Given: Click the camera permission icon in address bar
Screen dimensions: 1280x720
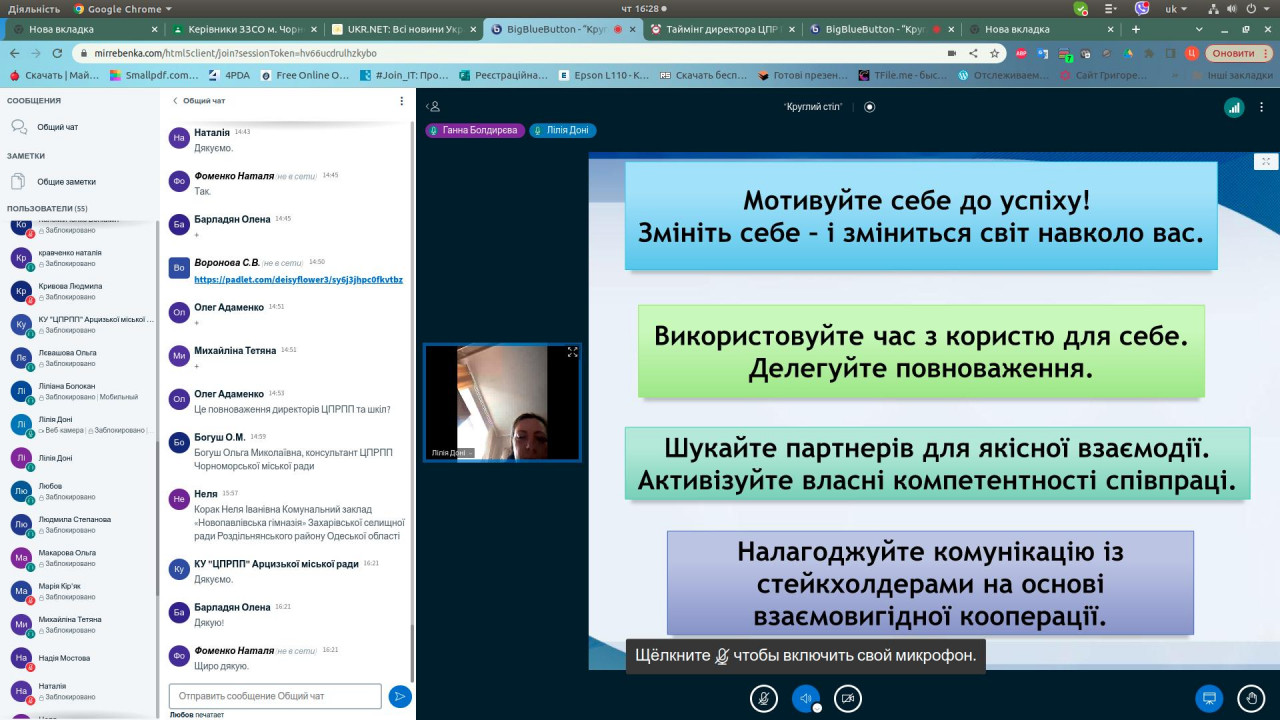Looking at the screenshot, I should (952, 53).
